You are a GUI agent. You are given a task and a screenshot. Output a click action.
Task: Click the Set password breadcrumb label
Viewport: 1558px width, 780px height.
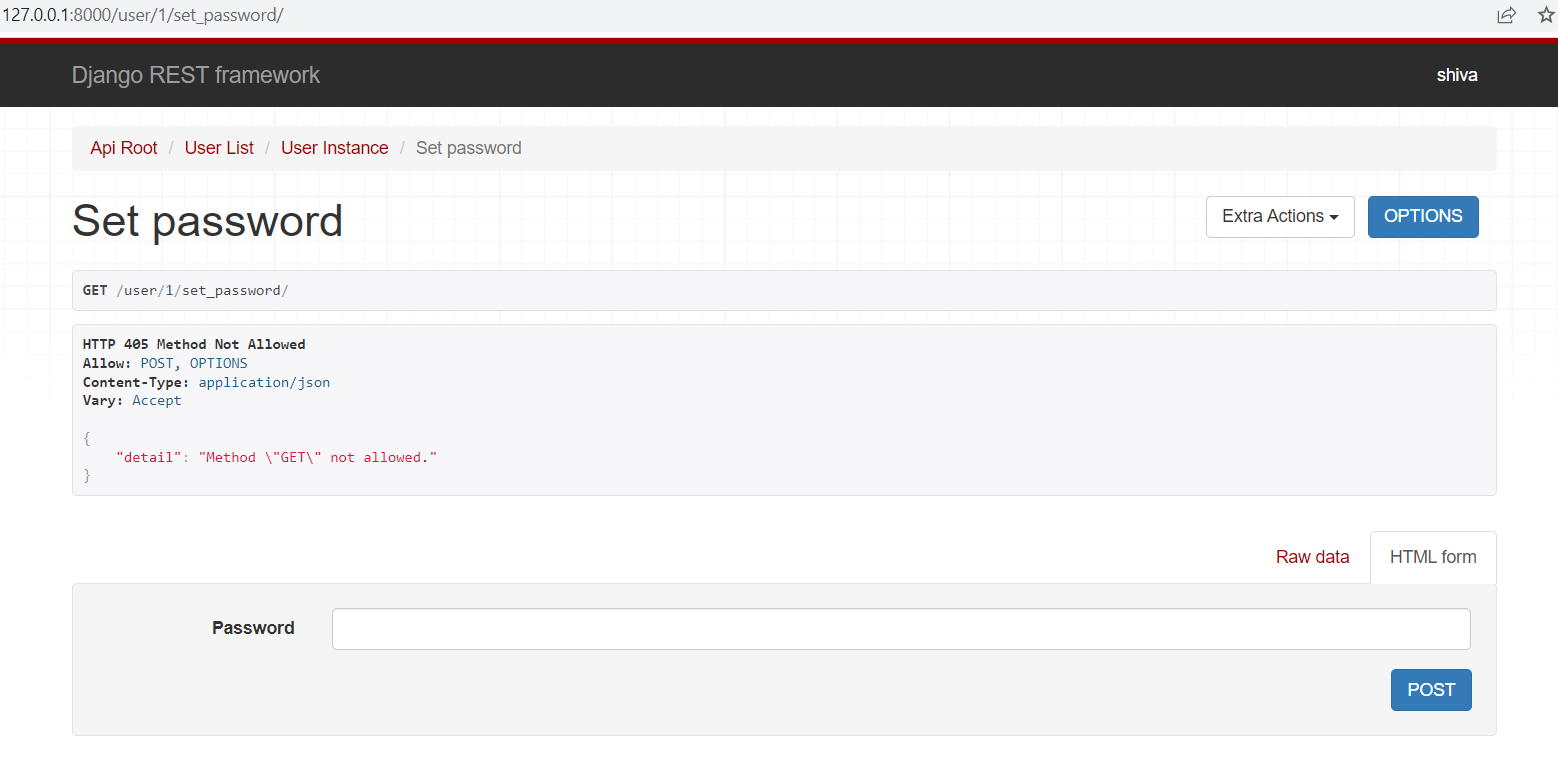(x=468, y=147)
